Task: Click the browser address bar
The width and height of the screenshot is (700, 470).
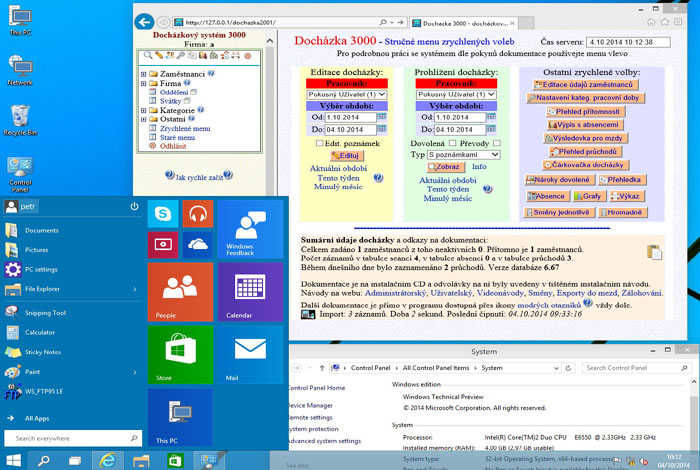Action: pos(289,22)
